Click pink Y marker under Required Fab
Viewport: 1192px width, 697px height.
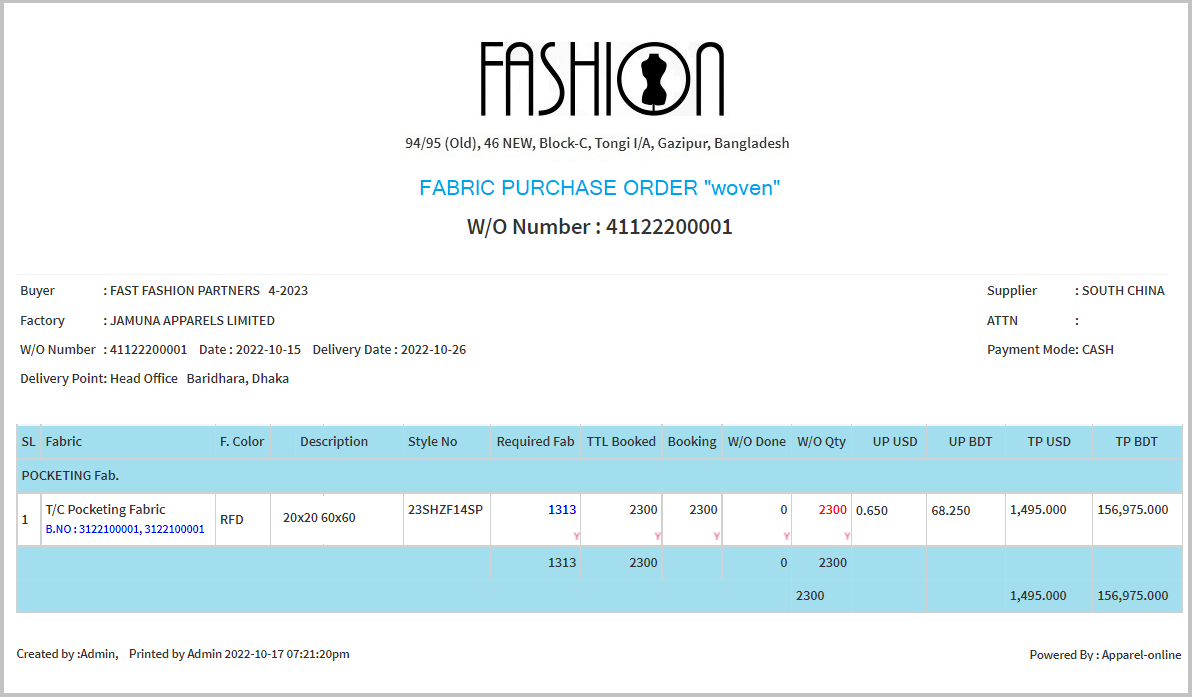(577, 537)
